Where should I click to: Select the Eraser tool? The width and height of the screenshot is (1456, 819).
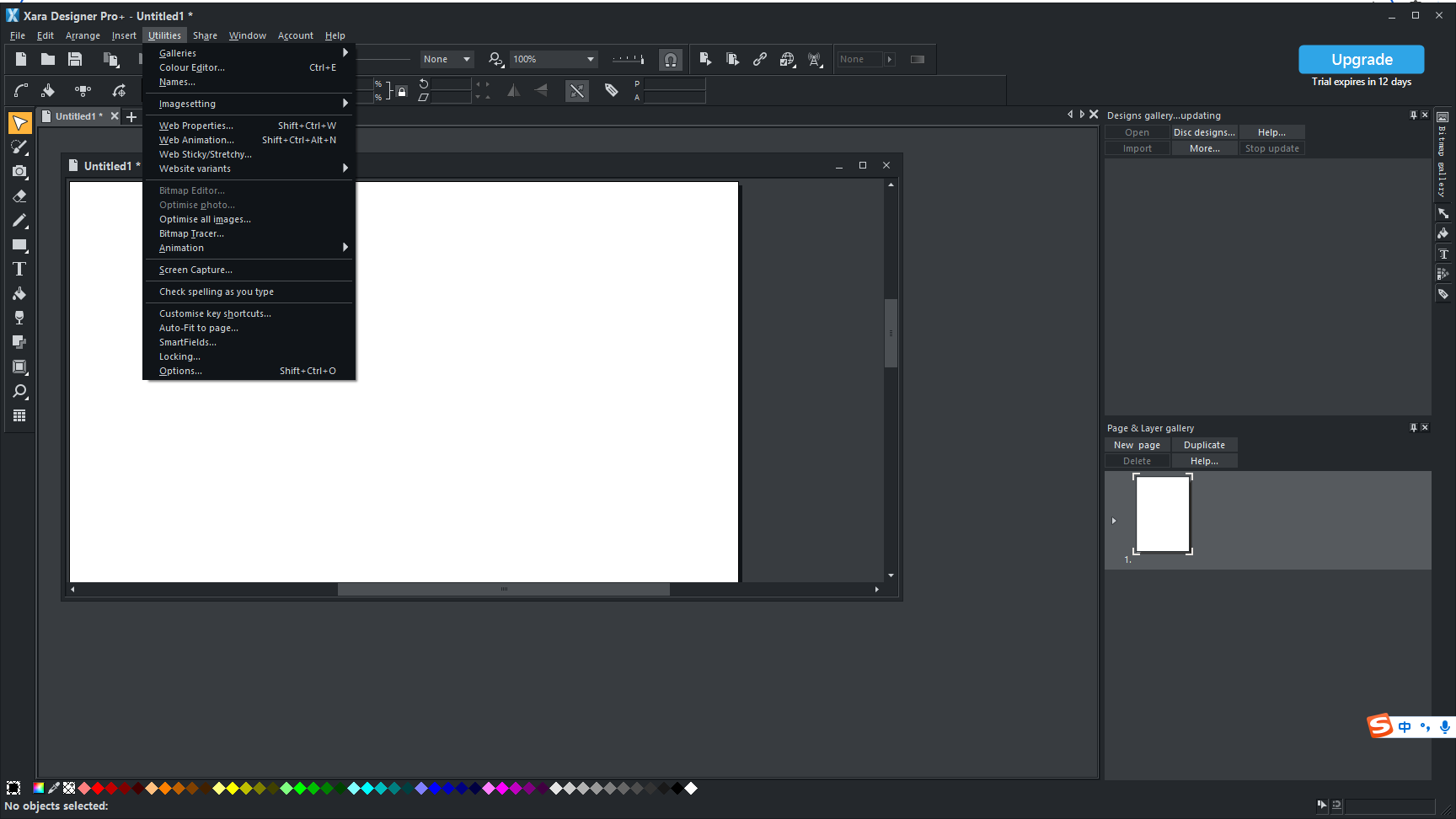click(x=19, y=196)
